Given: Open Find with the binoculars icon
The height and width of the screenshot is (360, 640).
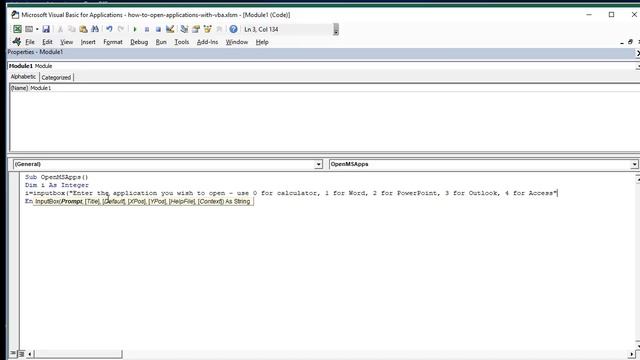Looking at the screenshot, I should [95, 29].
